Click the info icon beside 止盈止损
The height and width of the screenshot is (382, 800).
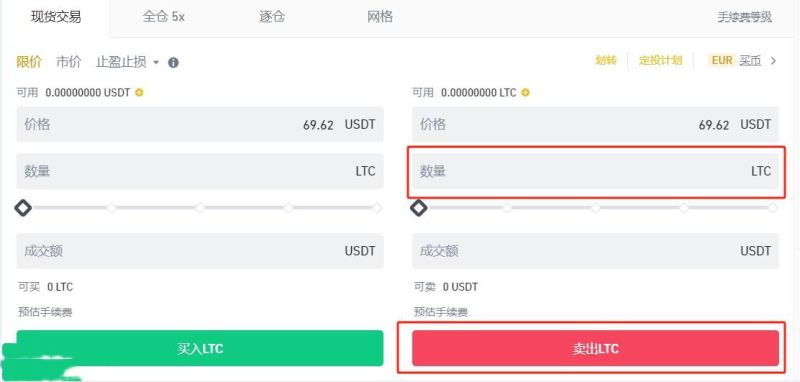point(173,63)
